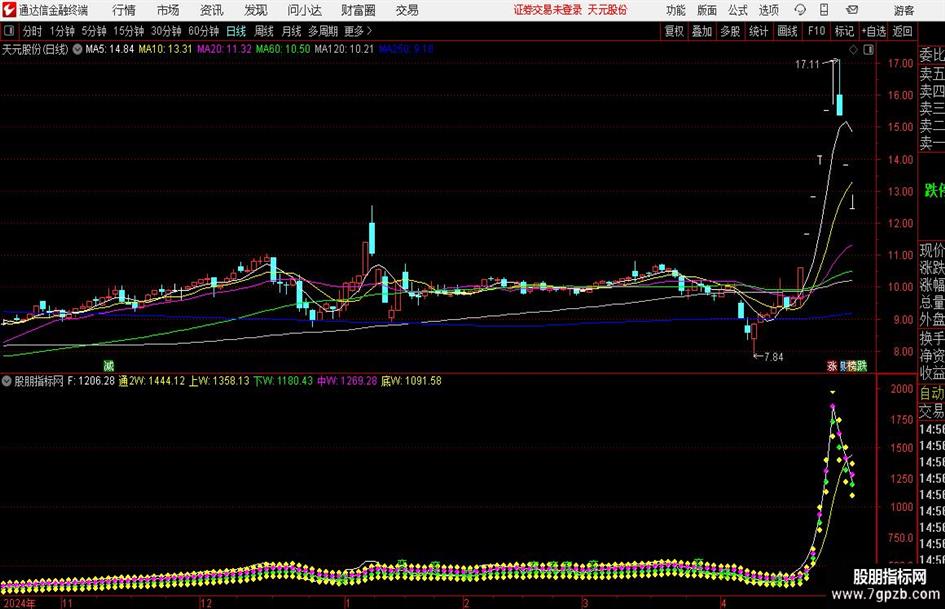Screen dimensions: 945x609
Task: Click the 下W: 1180.43 indicator value
Action: point(283,381)
